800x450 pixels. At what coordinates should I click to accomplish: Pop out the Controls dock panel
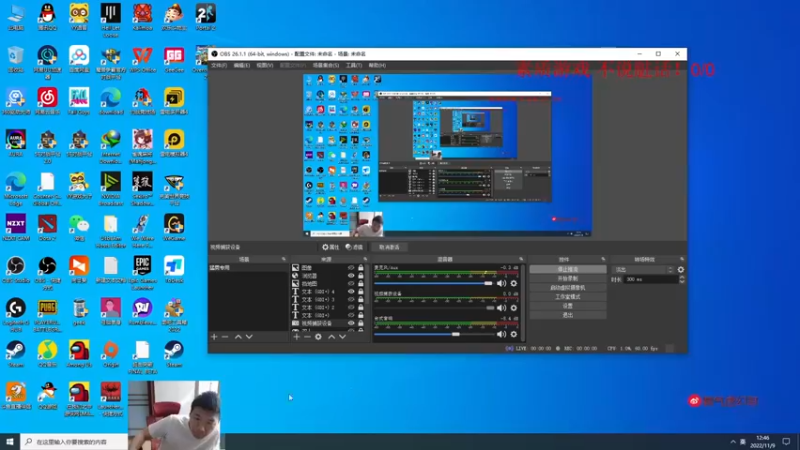click(x=603, y=259)
